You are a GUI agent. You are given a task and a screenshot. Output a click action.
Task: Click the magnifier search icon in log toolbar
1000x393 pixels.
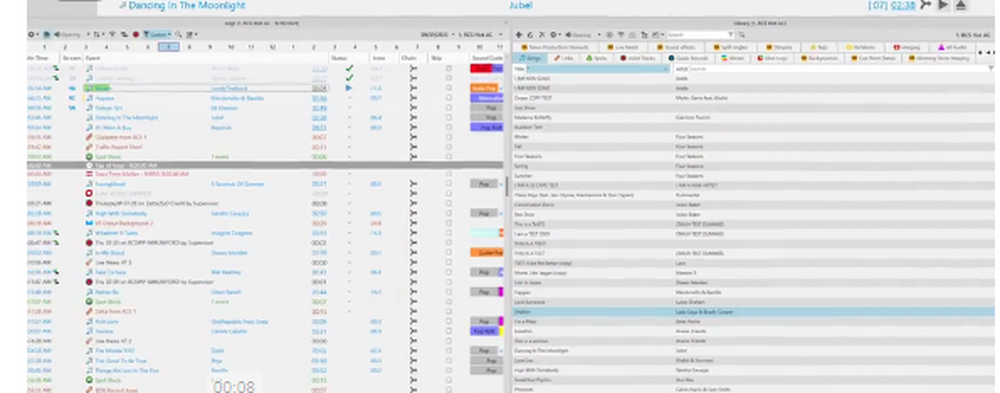pos(179,34)
